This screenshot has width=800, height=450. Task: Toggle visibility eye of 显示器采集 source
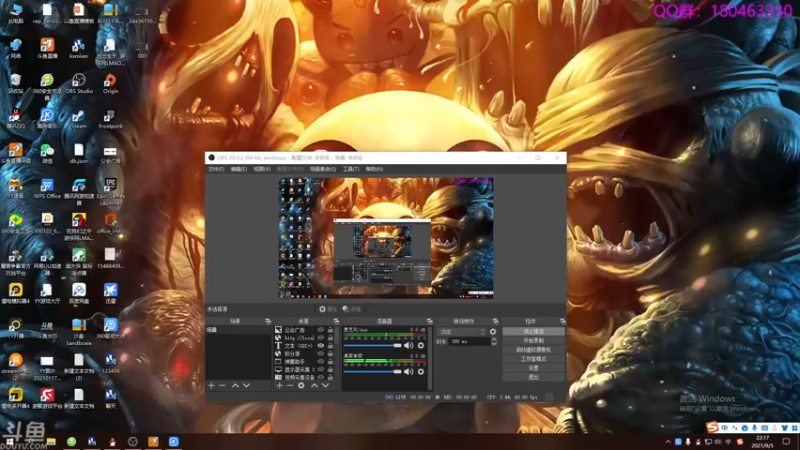321,369
